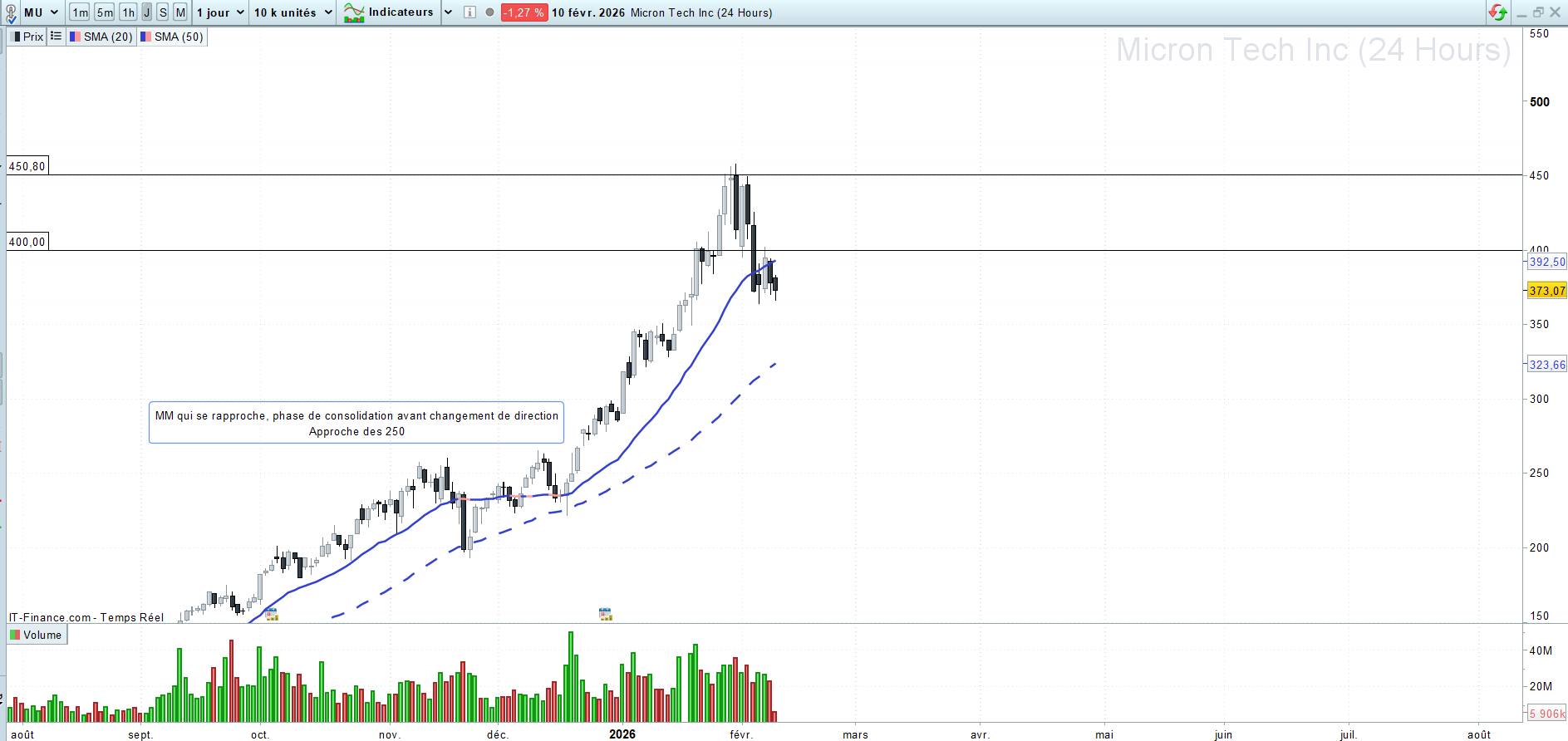Click the SMA (50) color swatch
1568x741 pixels.
(x=145, y=37)
